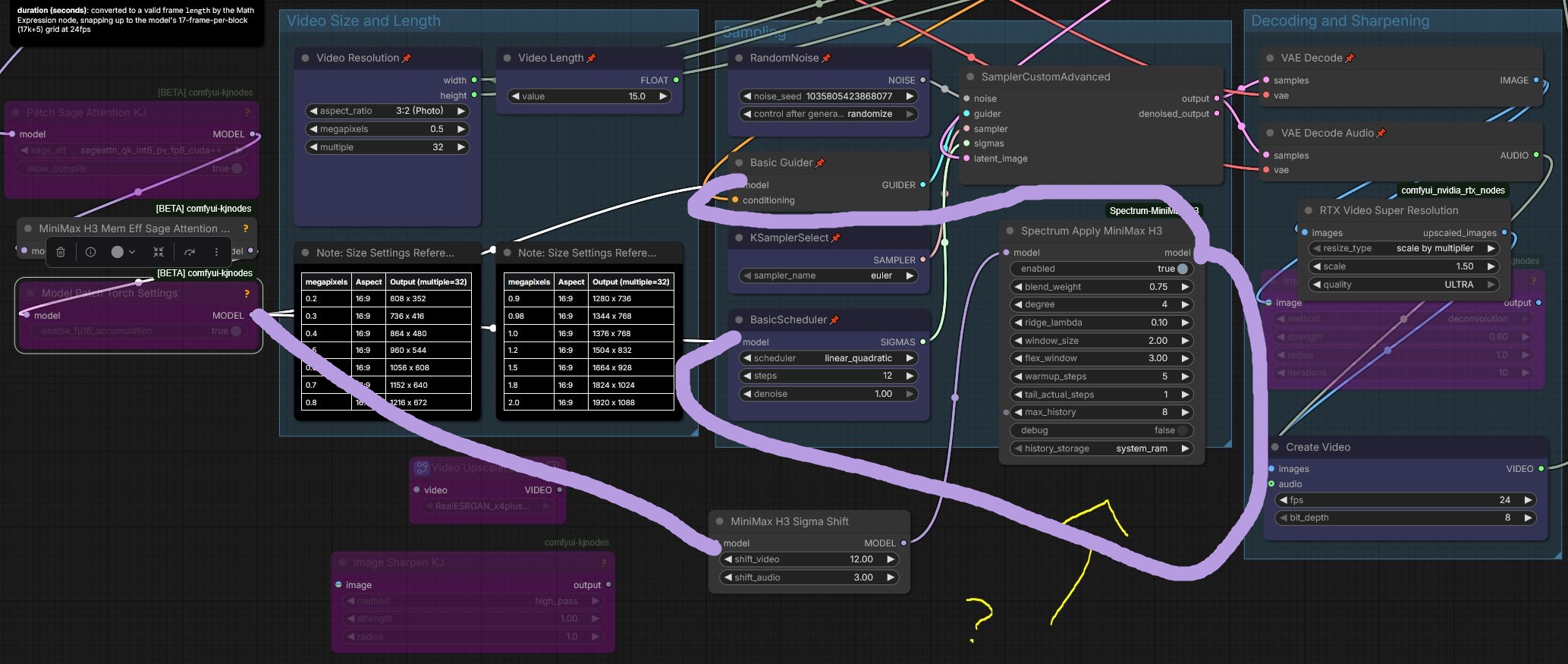Open help for Image Sharpen KJ node
Viewport: 1568px width, 664px height.
pos(604,563)
